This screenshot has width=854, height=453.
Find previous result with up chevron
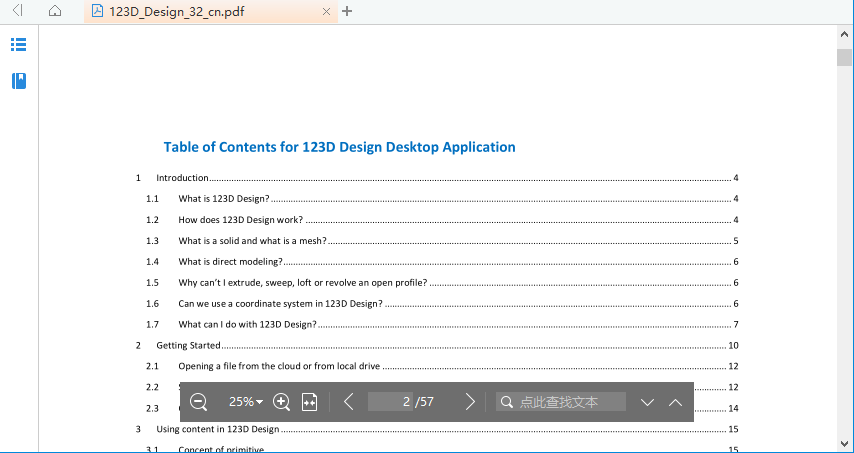click(675, 402)
